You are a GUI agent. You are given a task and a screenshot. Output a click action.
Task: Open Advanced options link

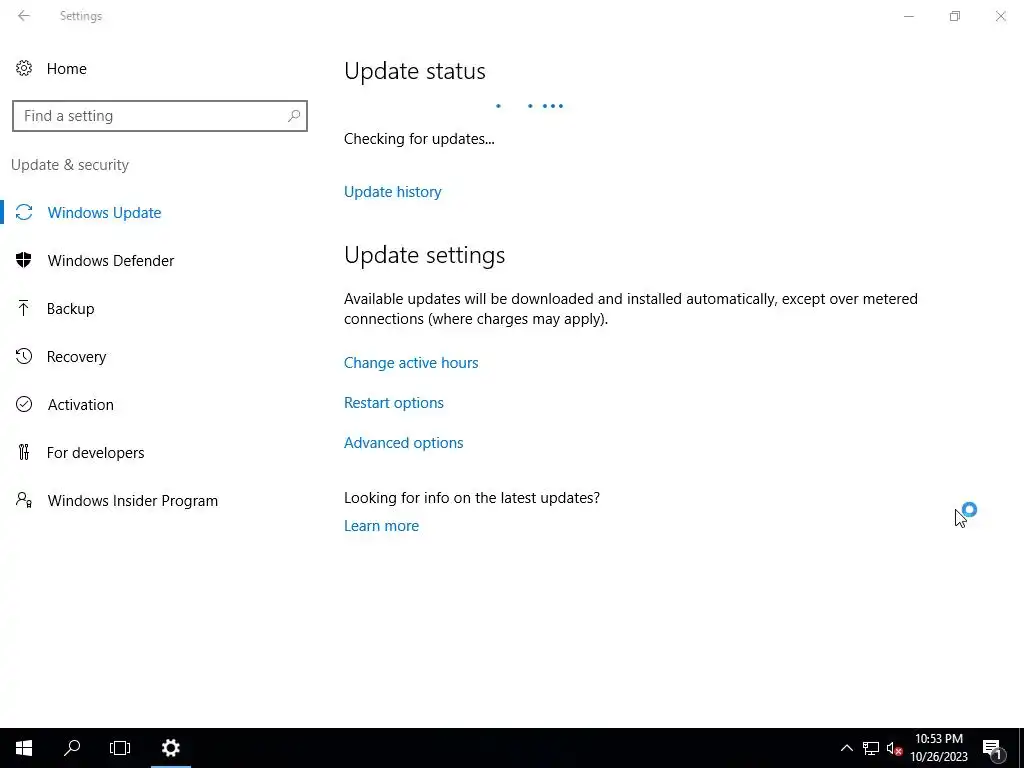pos(404,443)
